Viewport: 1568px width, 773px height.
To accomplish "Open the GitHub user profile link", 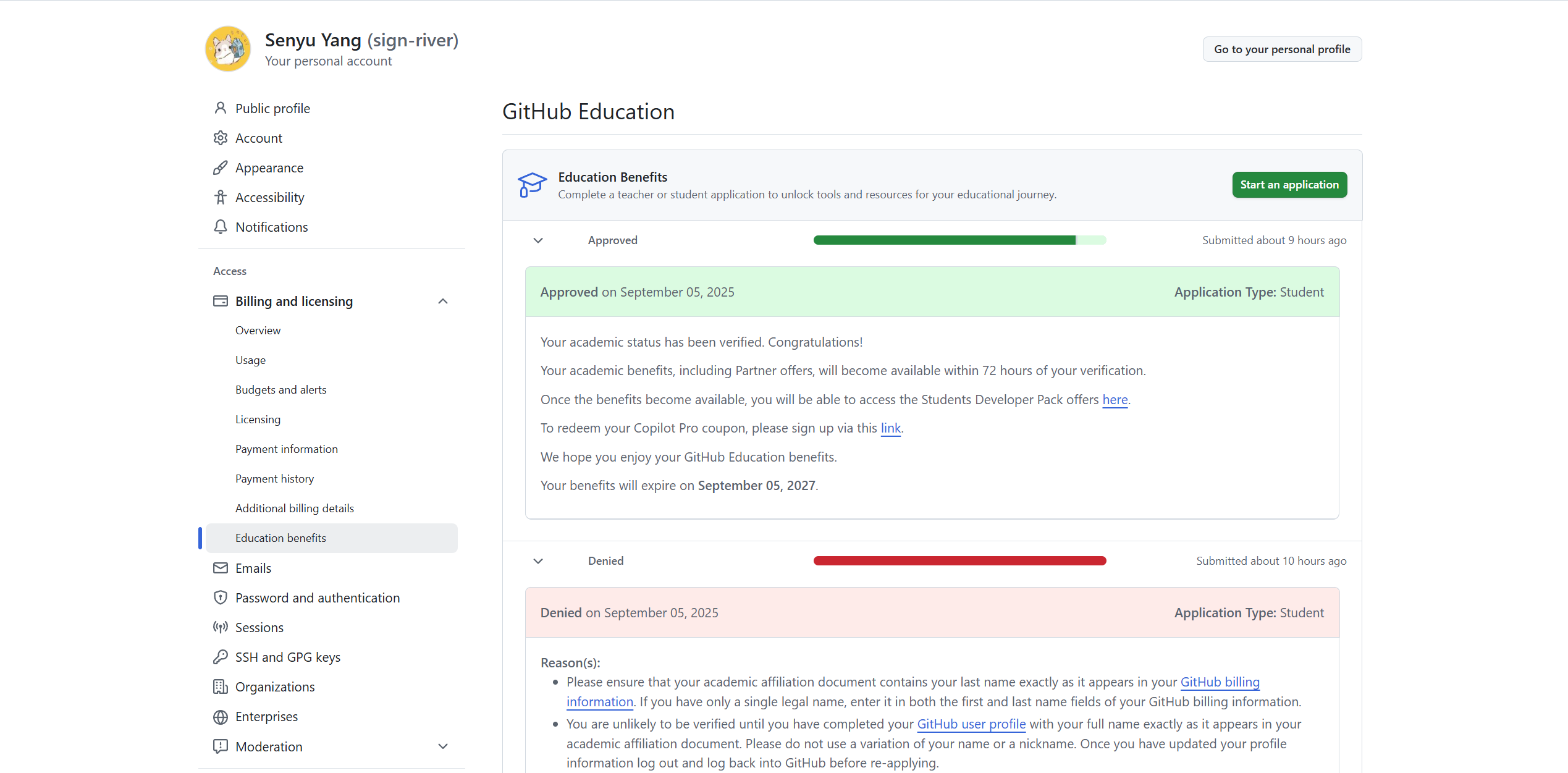I will [x=971, y=724].
